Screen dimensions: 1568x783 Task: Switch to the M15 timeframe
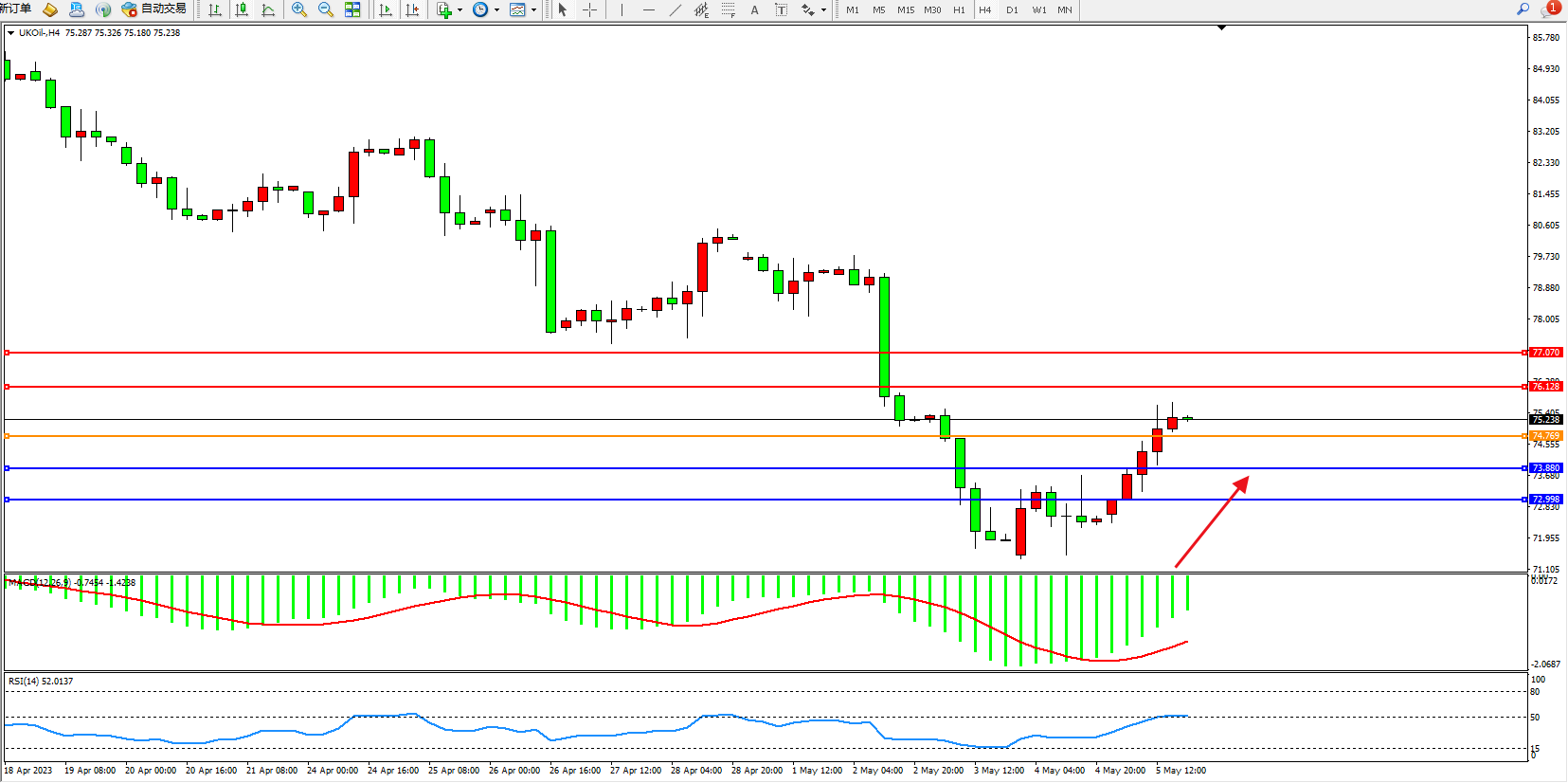906,9
